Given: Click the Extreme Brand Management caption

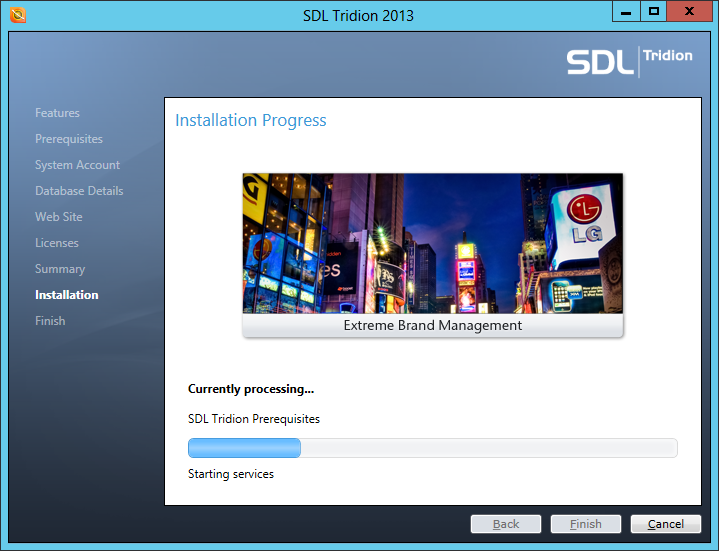Looking at the screenshot, I should 432,326.
